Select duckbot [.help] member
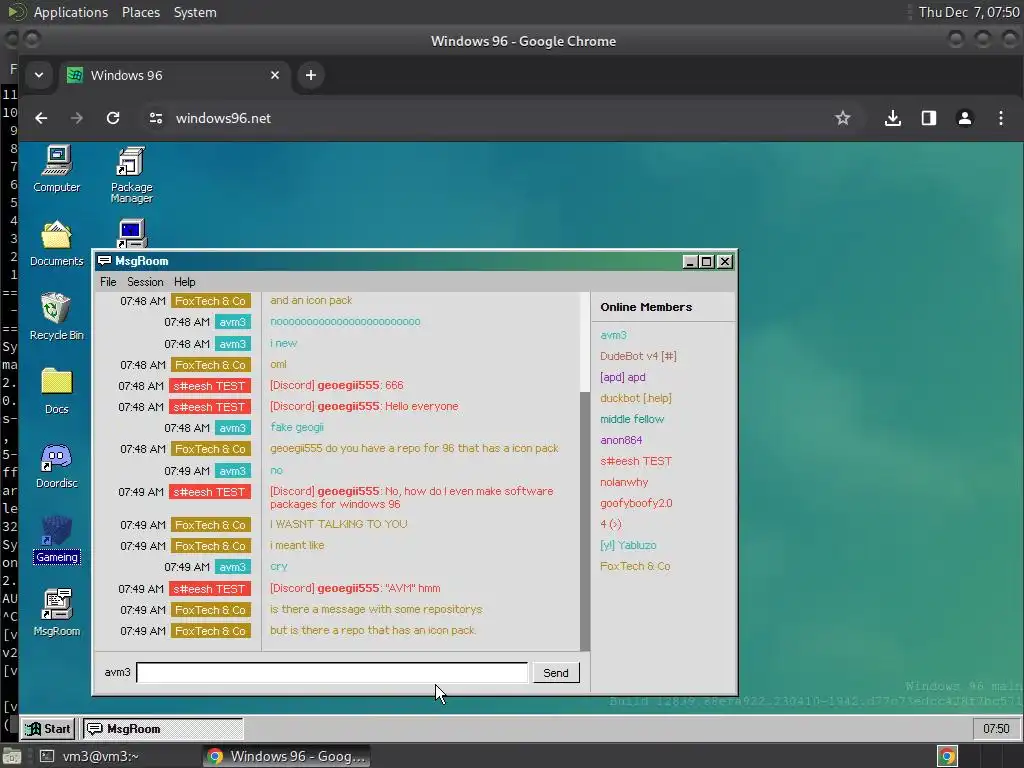The width and height of the screenshot is (1024, 768). click(635, 398)
